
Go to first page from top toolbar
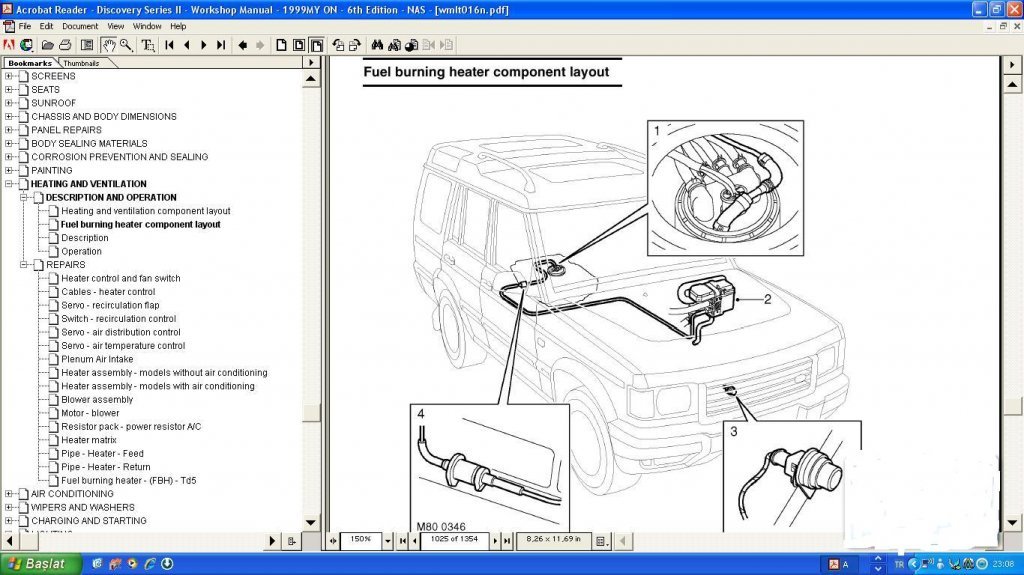169,45
